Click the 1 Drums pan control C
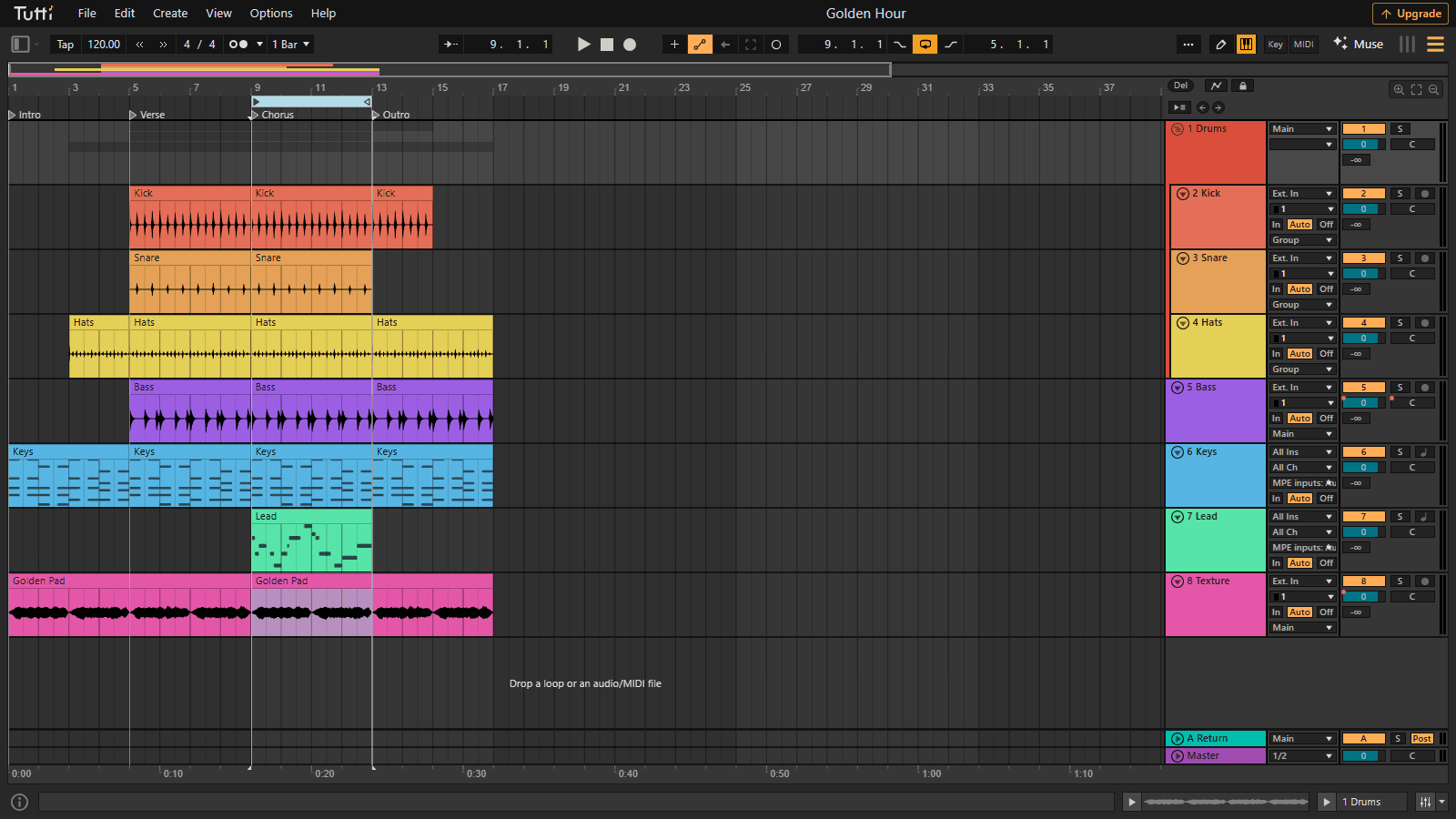The height and width of the screenshot is (819, 1456). click(x=1412, y=144)
